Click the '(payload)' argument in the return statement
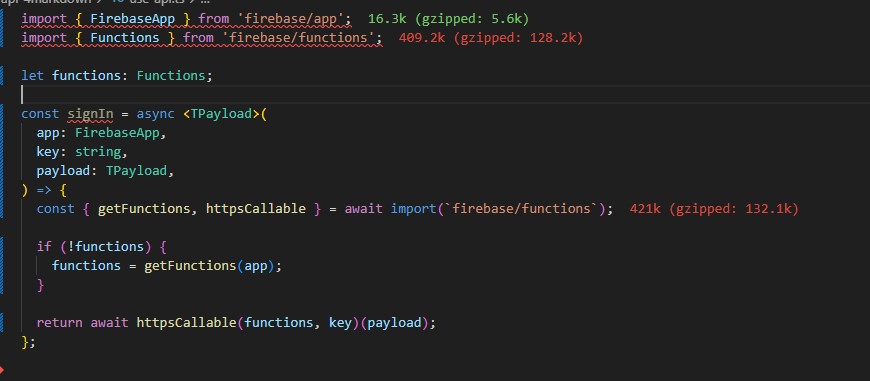Screen dimensions: 870x381 [394, 323]
